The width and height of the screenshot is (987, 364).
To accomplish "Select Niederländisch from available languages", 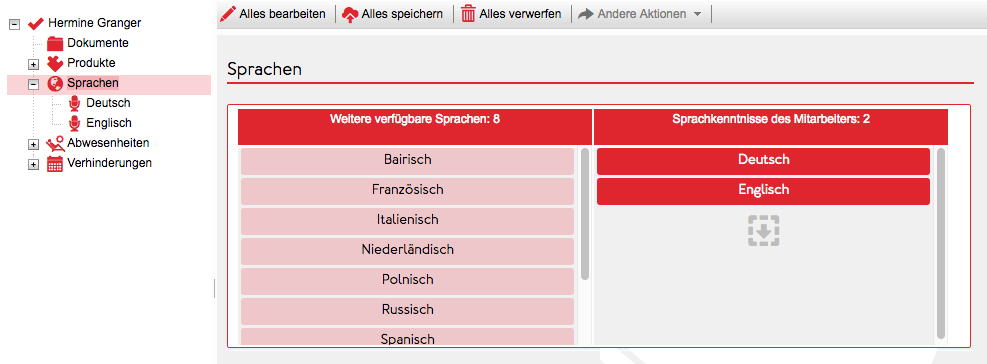I will point(407,251).
